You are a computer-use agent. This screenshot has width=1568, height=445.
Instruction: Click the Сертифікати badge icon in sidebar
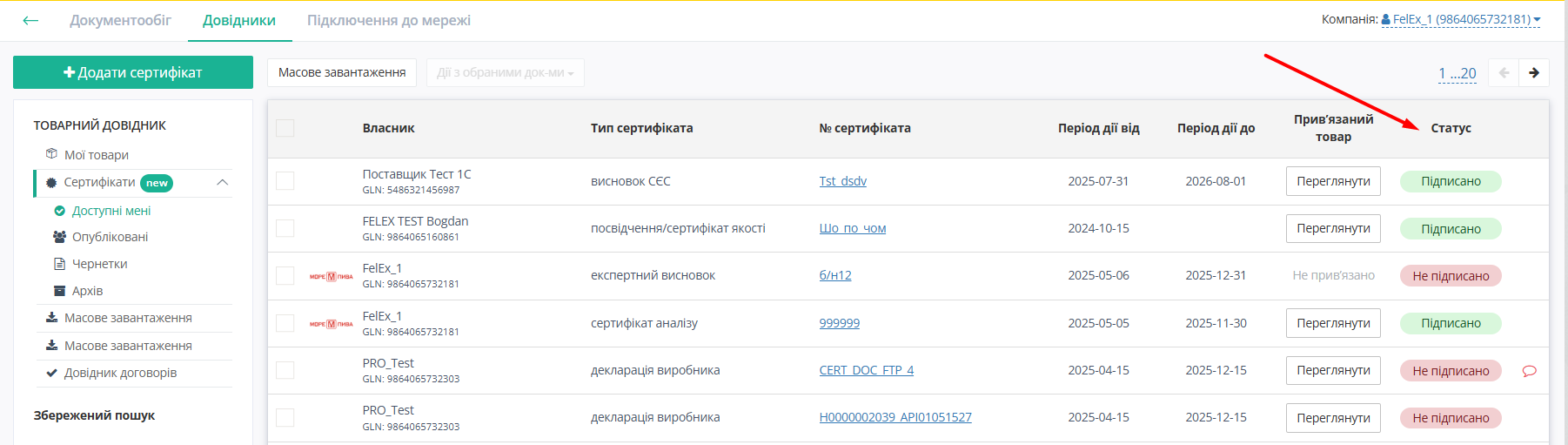(x=52, y=182)
